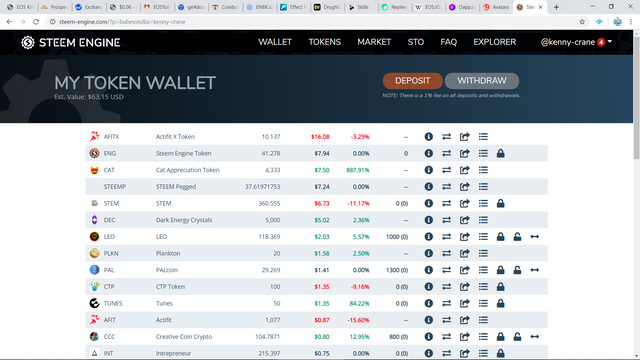
Task: Open send icon for DEC token
Action: (x=464, y=220)
